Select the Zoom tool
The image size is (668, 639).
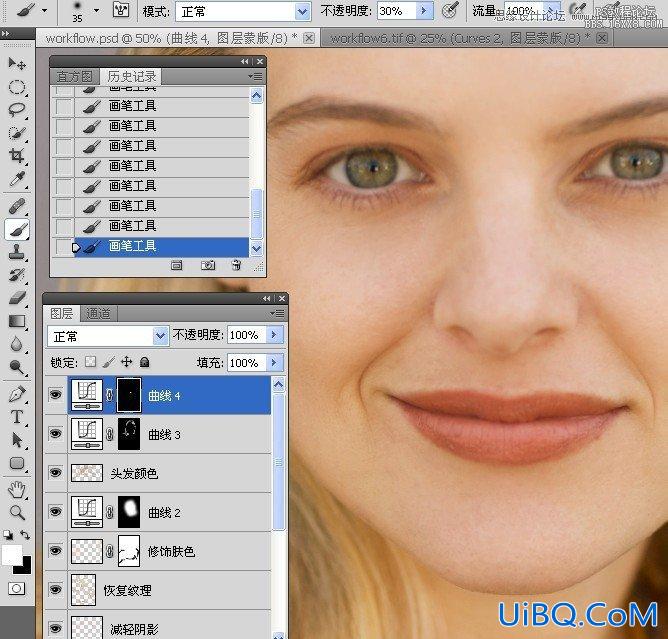(x=17, y=512)
